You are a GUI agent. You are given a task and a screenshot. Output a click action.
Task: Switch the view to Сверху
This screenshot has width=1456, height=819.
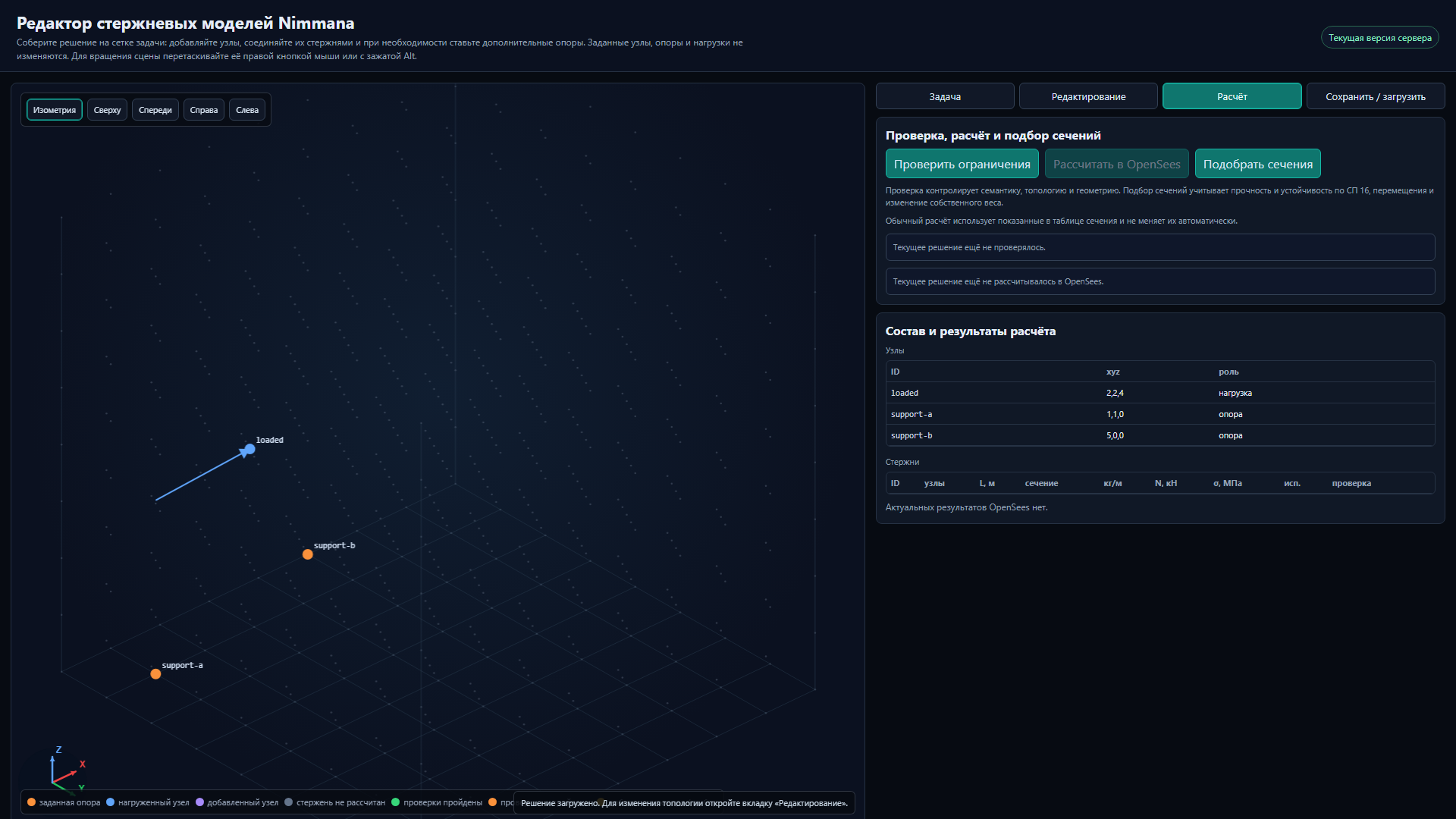click(107, 110)
